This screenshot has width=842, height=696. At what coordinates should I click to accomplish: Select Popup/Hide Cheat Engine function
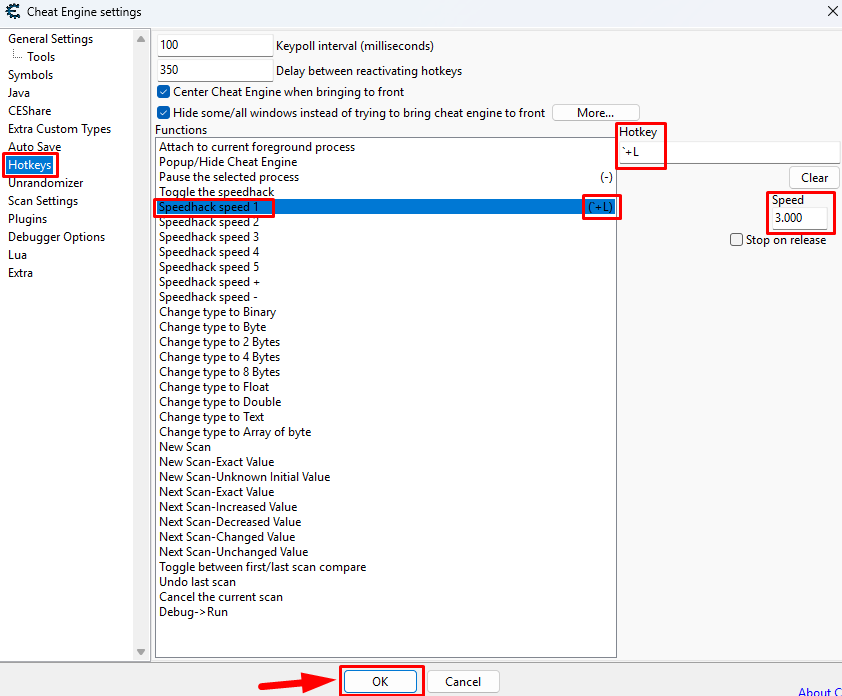pos(386,162)
